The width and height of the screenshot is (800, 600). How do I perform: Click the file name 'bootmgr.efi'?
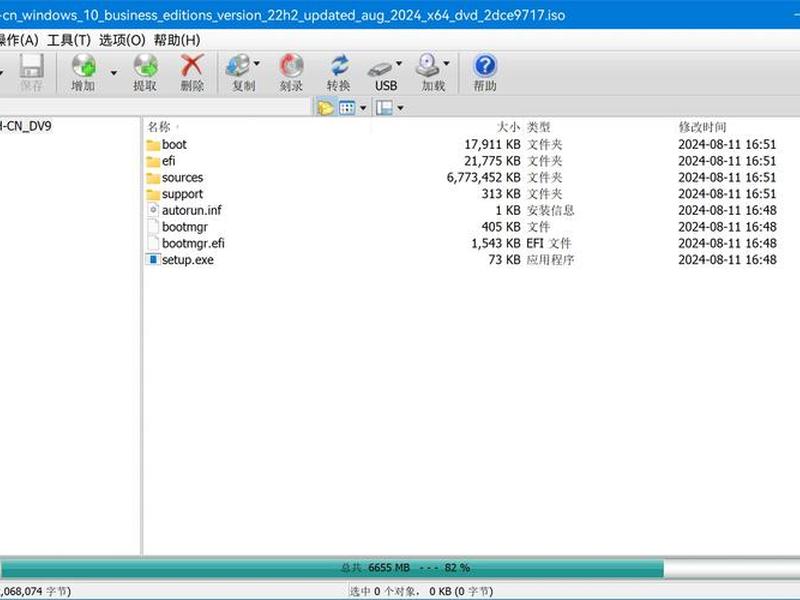pyautogui.click(x=193, y=243)
